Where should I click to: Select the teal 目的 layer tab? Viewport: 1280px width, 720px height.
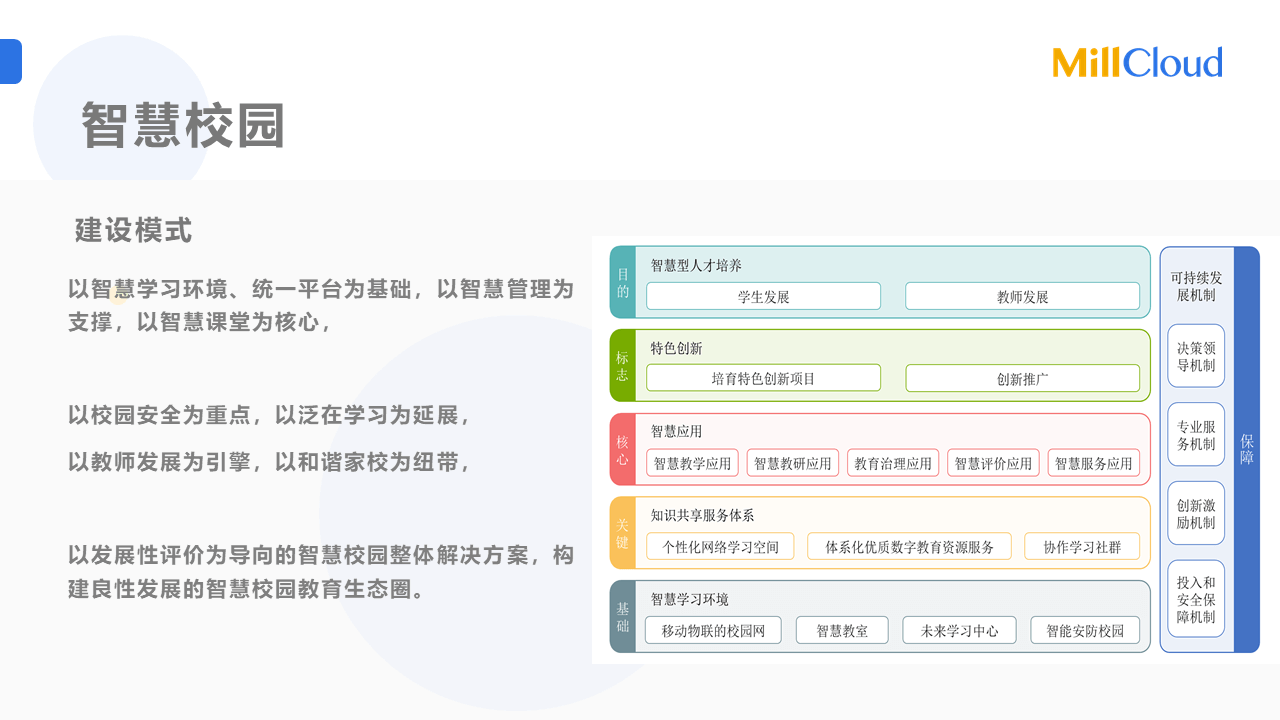click(x=623, y=282)
